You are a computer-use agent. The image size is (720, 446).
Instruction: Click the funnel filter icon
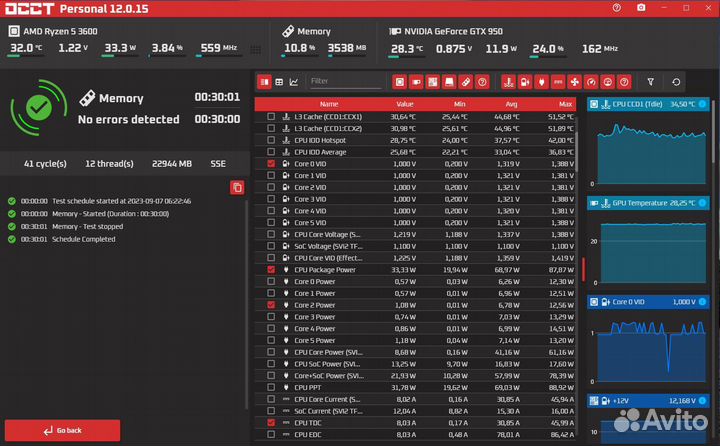pos(651,81)
